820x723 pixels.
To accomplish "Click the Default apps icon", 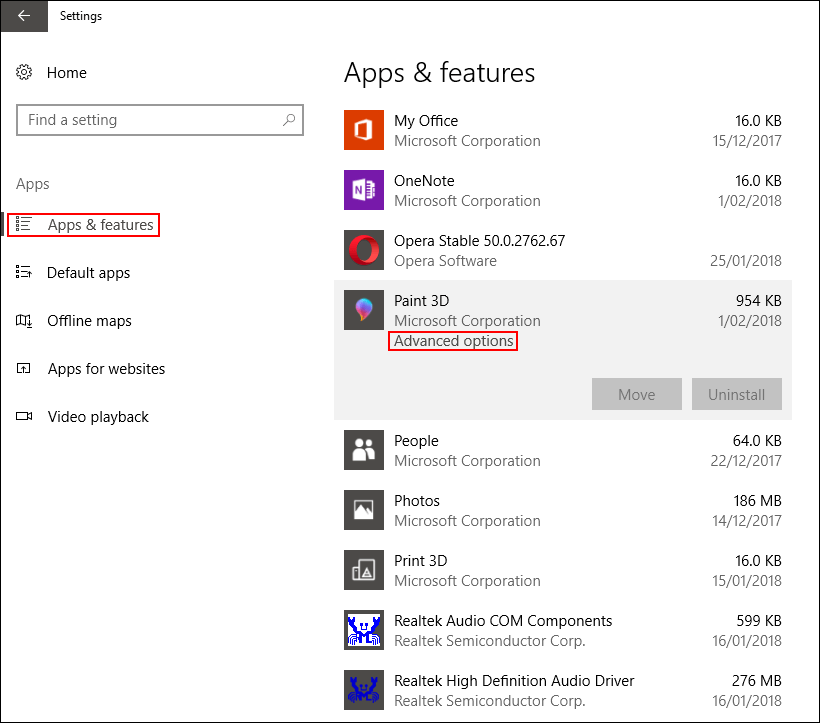I will [24, 272].
